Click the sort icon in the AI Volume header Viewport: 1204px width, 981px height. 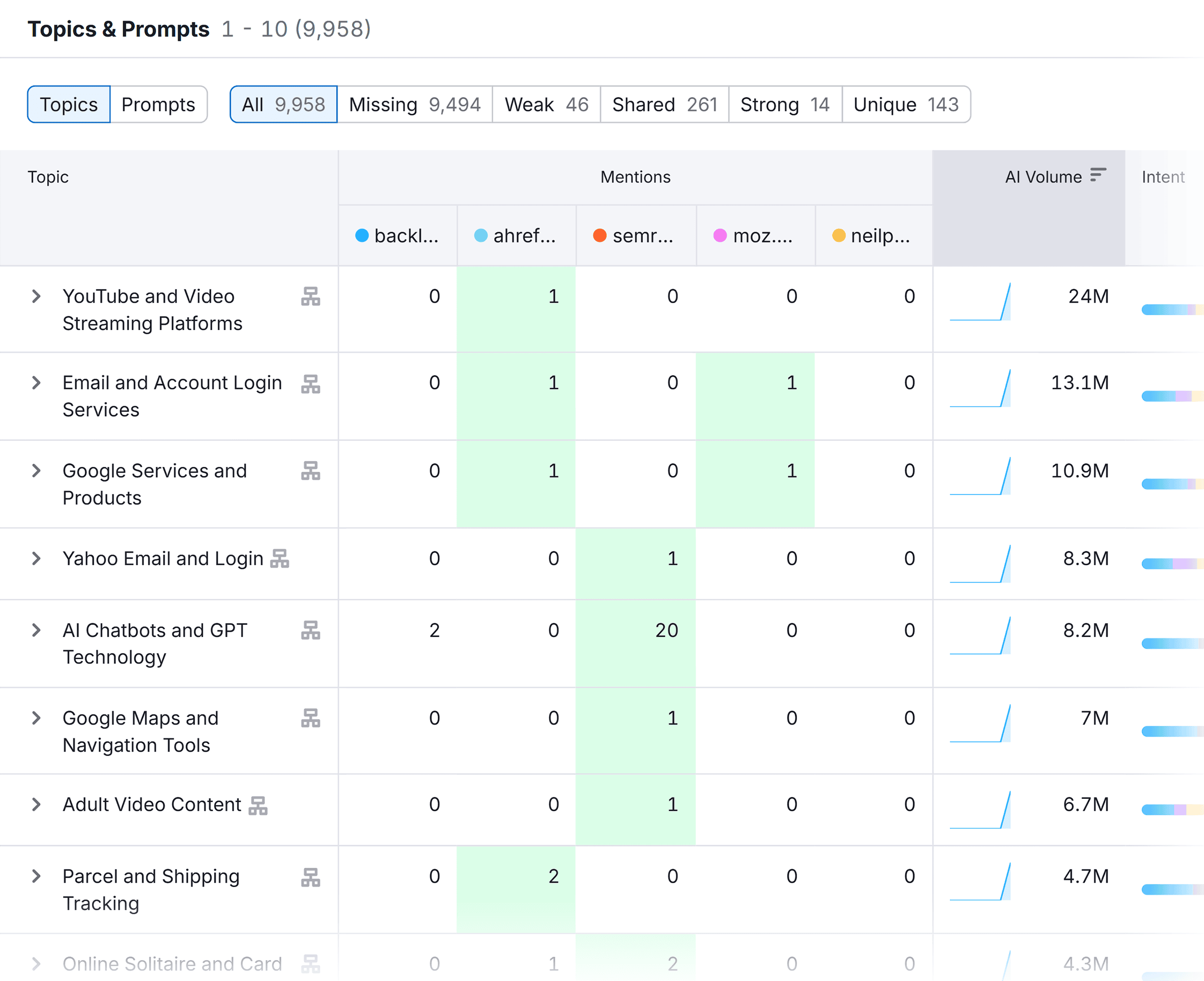pyautogui.click(x=1098, y=176)
